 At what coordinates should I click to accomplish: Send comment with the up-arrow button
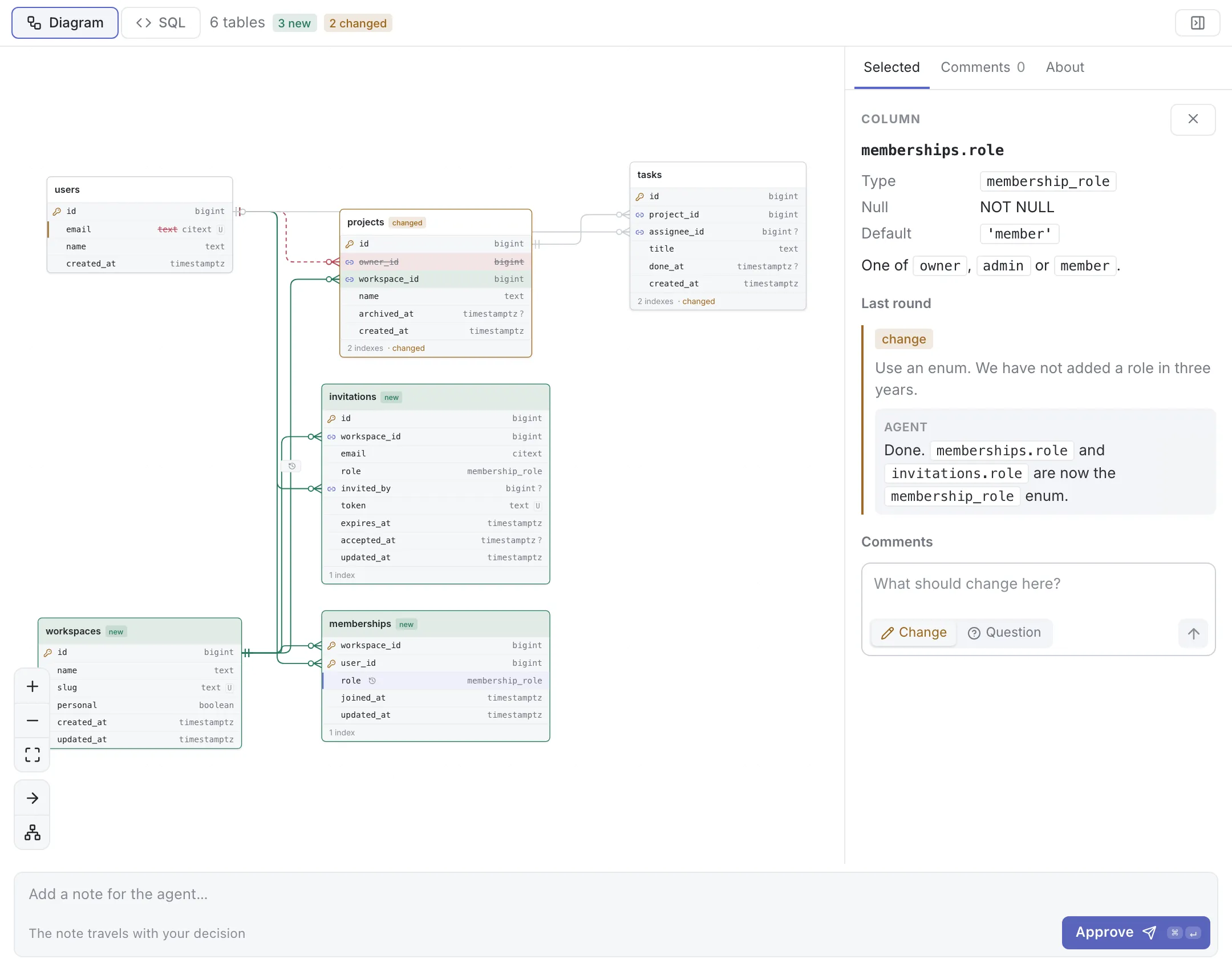pos(1193,633)
